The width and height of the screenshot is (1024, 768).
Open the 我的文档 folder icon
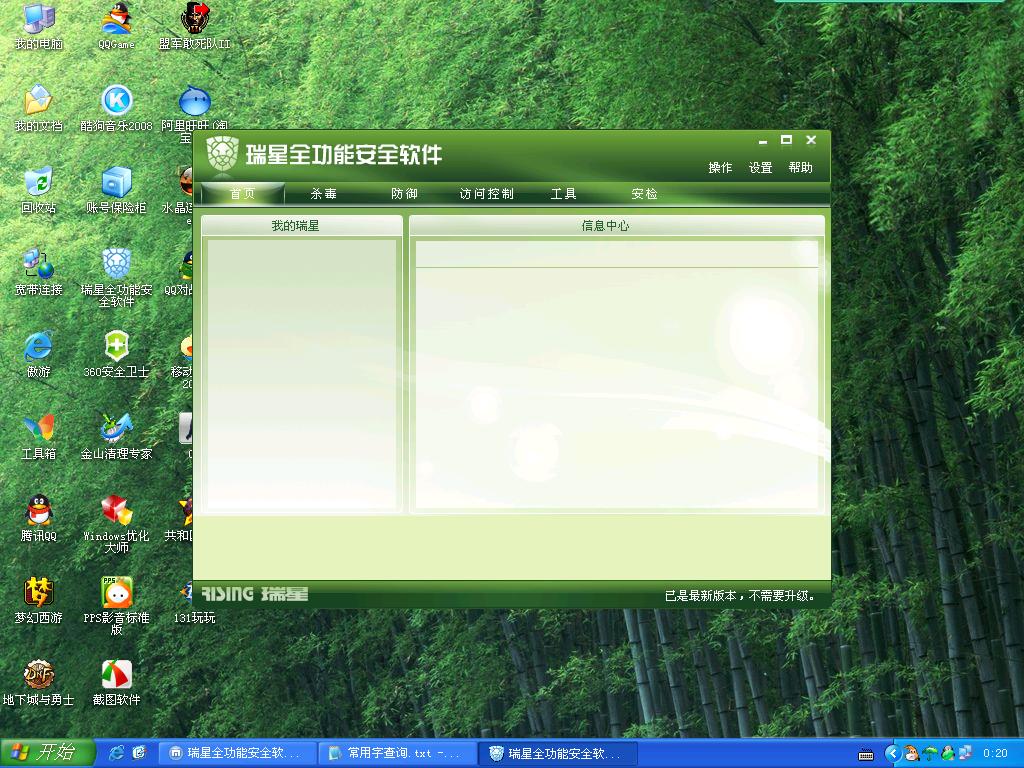39,108
